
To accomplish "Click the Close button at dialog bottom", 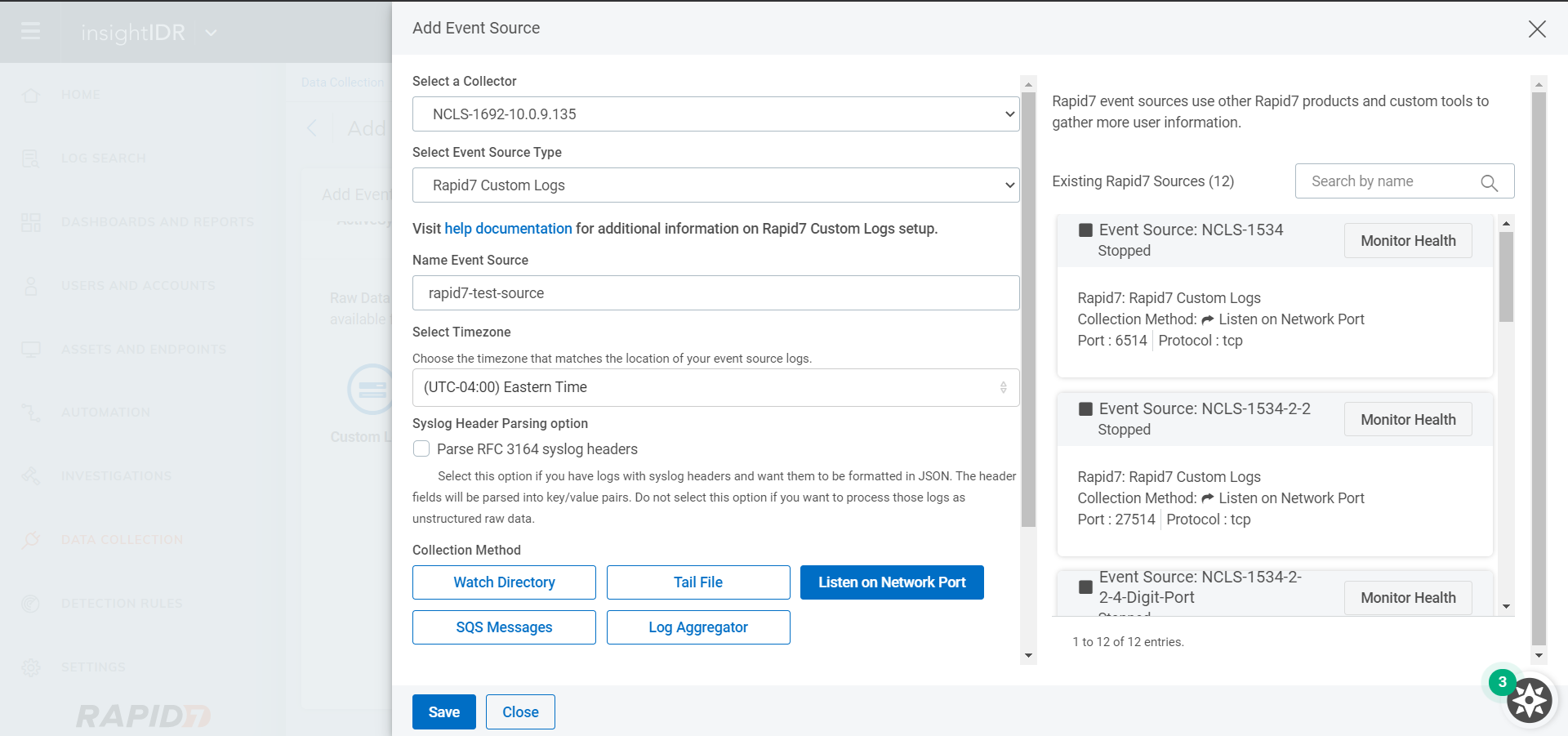I will point(520,712).
